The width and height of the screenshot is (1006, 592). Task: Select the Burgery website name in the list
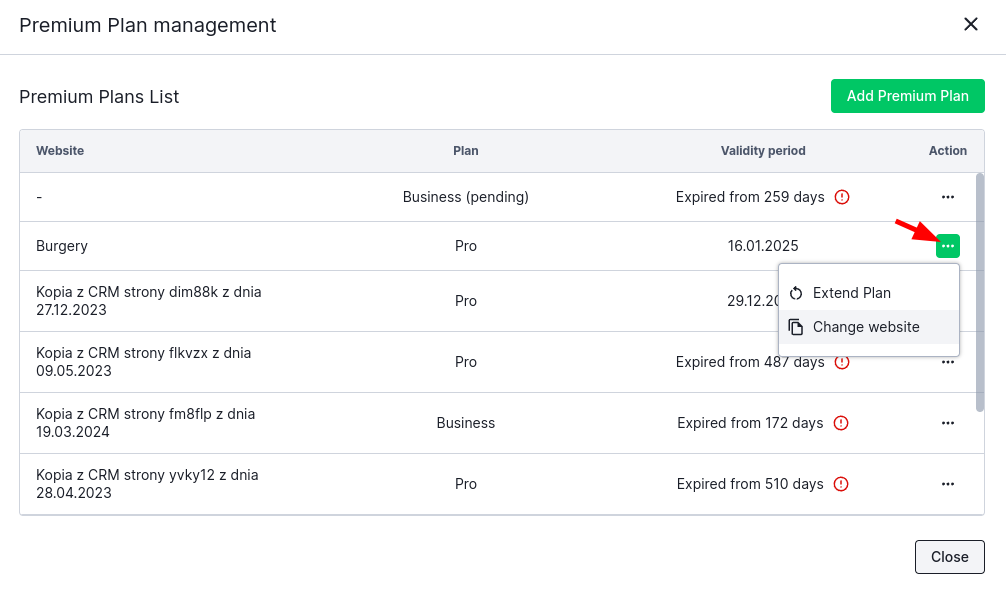[62, 246]
